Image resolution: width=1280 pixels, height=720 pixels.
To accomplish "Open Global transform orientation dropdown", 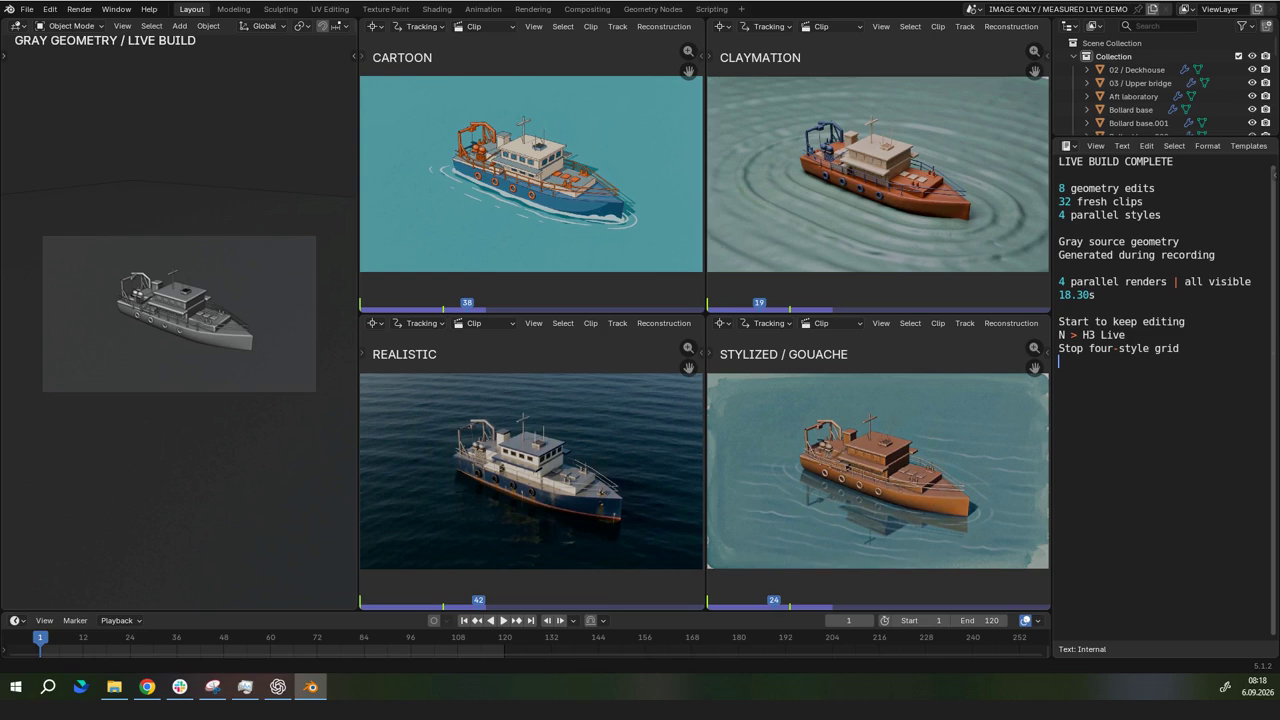I will click(x=264, y=26).
